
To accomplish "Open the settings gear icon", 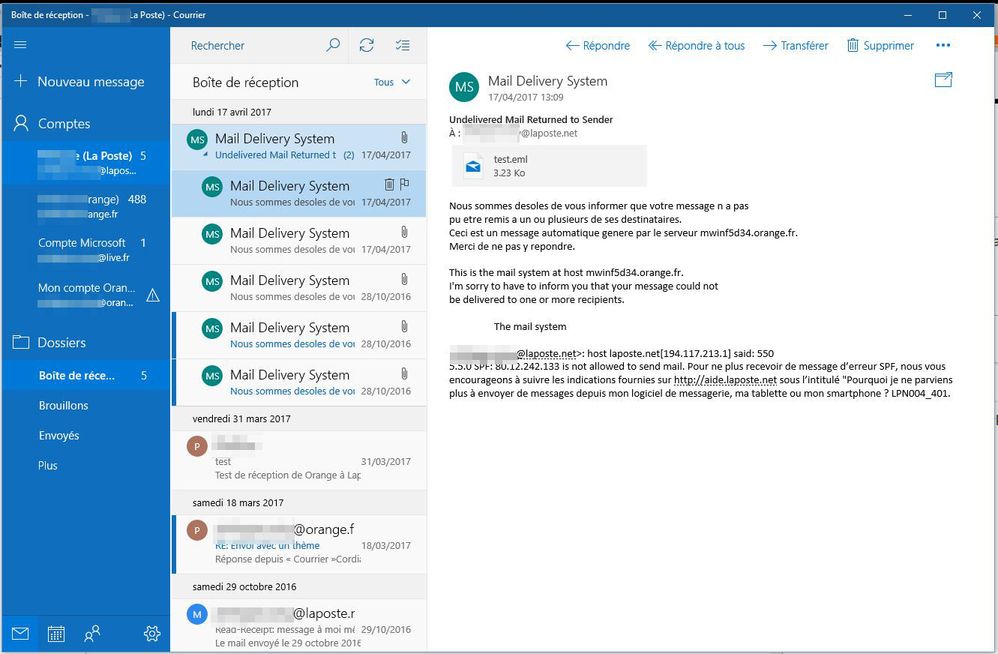I will (x=152, y=633).
